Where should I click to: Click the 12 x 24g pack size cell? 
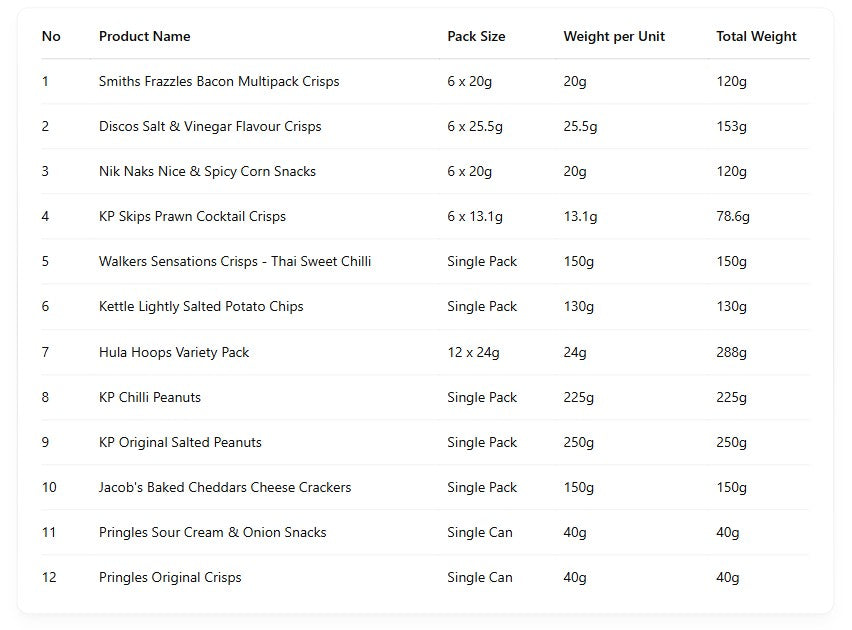pos(473,352)
